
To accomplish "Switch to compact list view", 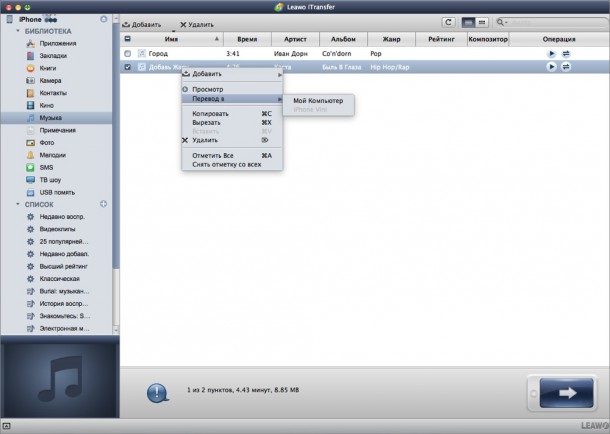I will coord(482,23).
